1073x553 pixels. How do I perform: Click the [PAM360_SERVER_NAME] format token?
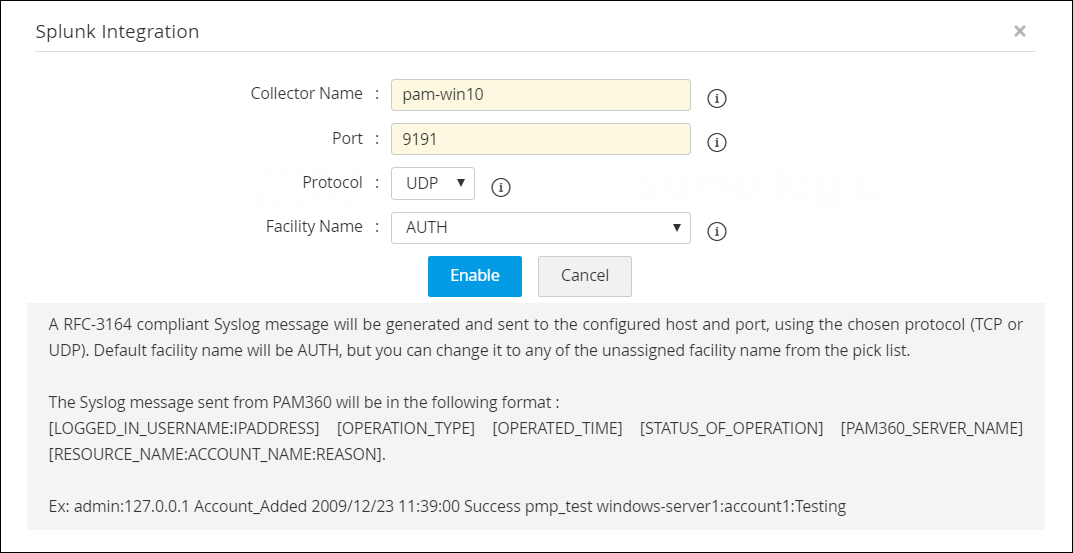pyautogui.click(x=932, y=428)
